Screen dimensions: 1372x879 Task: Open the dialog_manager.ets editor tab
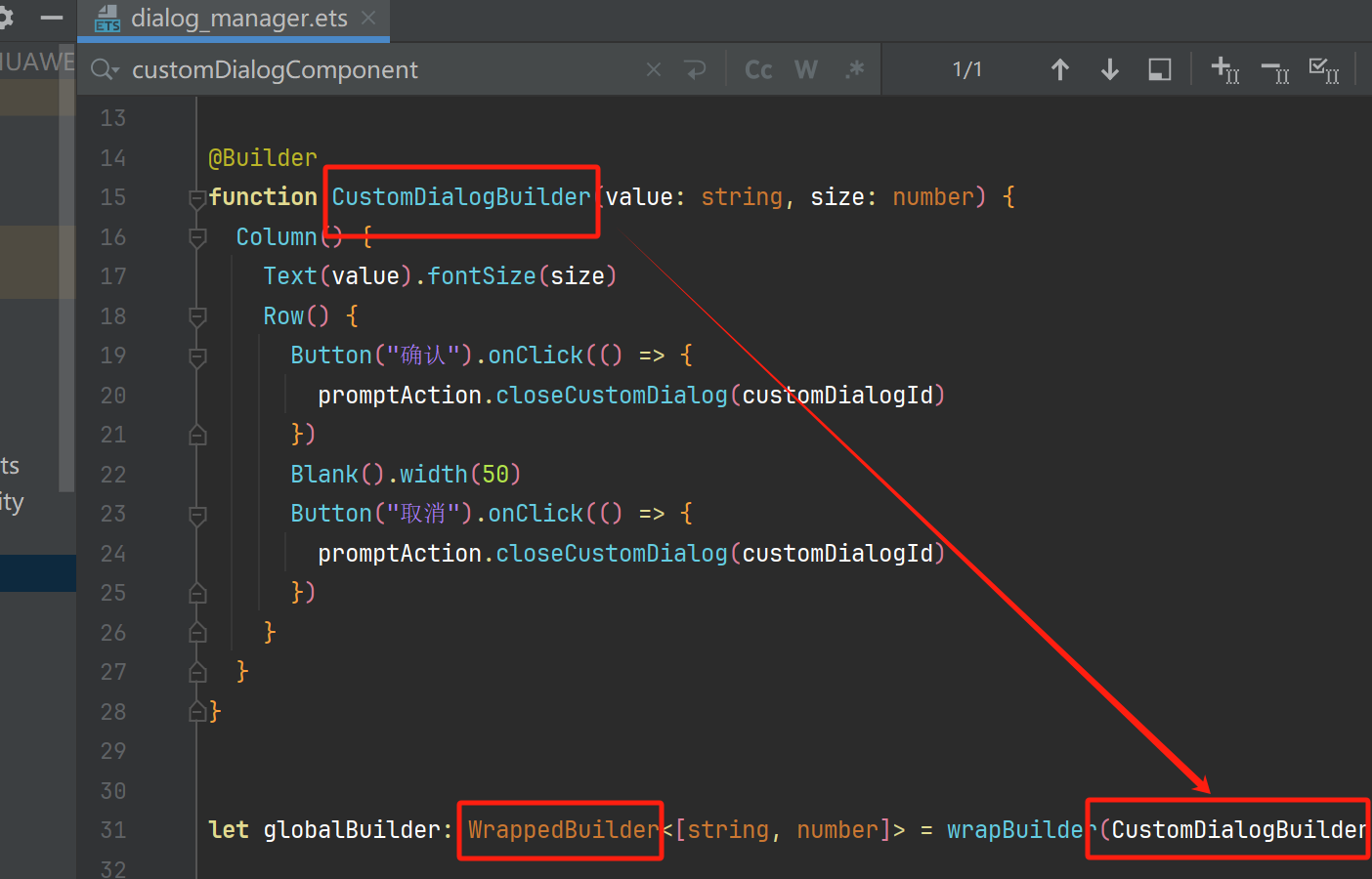(234, 19)
